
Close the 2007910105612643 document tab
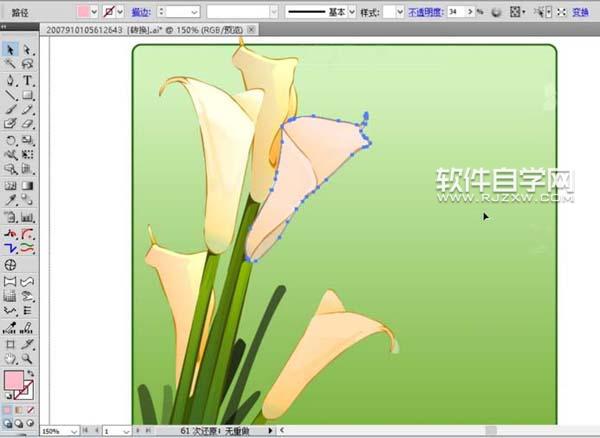251,29
